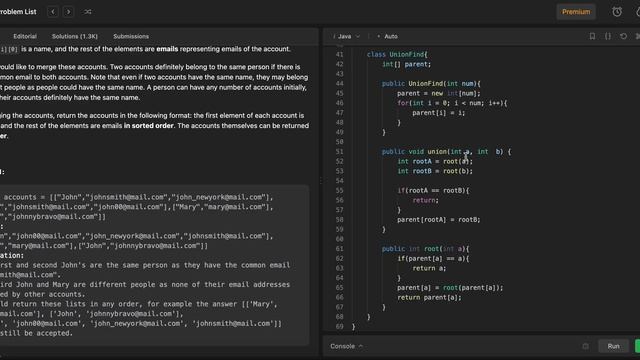This screenshot has height=360, width=640.
Task: Click 'parent = new int[num];' line
Action: pyautogui.click(x=439, y=93)
